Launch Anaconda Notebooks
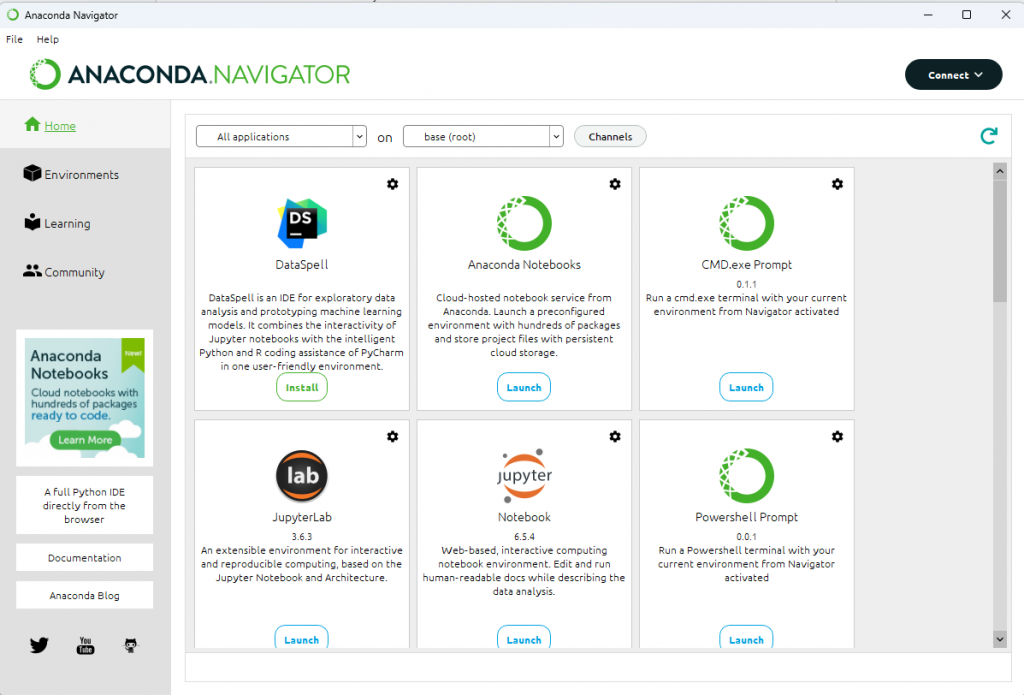Image resolution: width=1024 pixels, height=695 pixels. [x=524, y=387]
